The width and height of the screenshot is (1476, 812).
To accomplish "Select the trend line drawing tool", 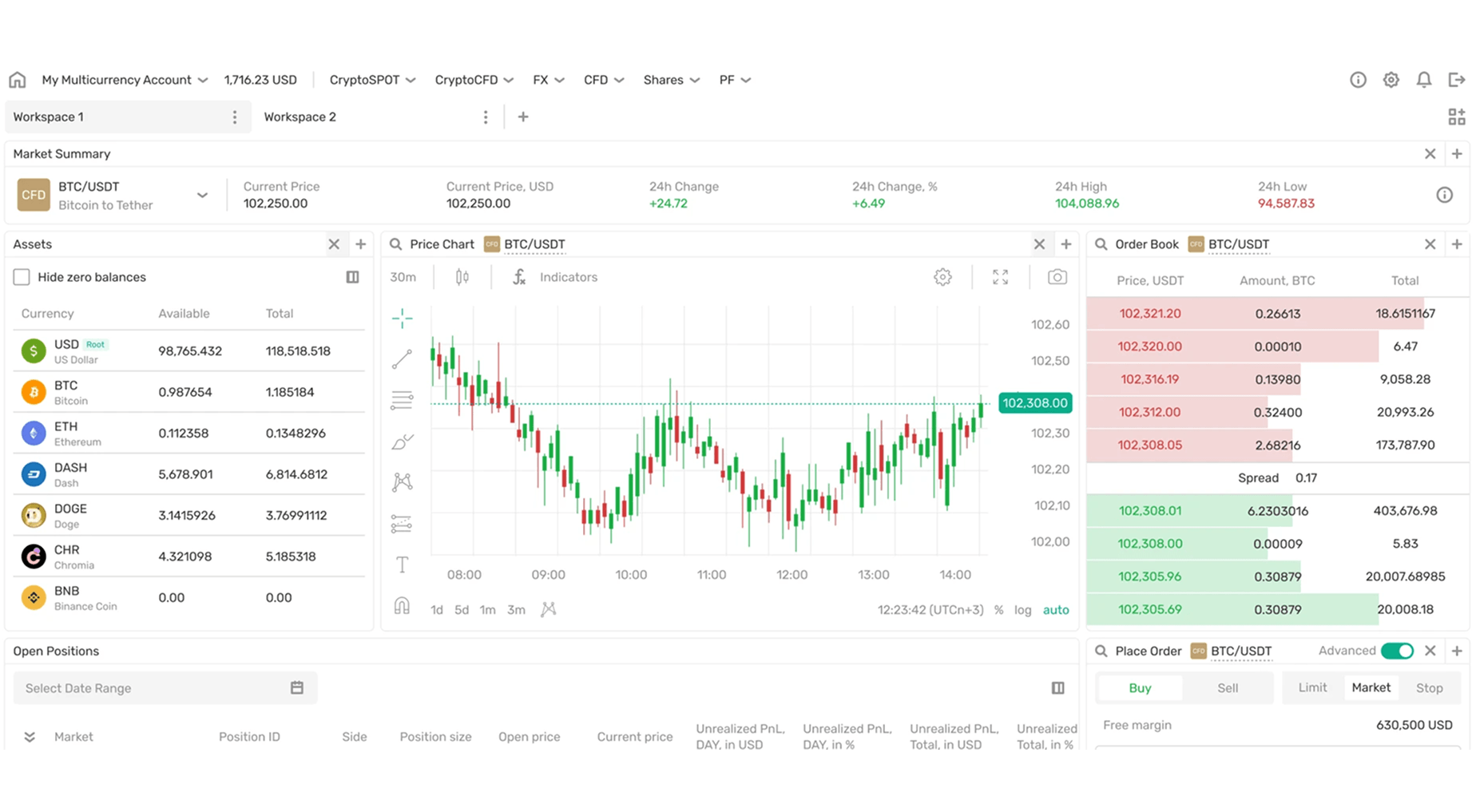I will point(402,358).
